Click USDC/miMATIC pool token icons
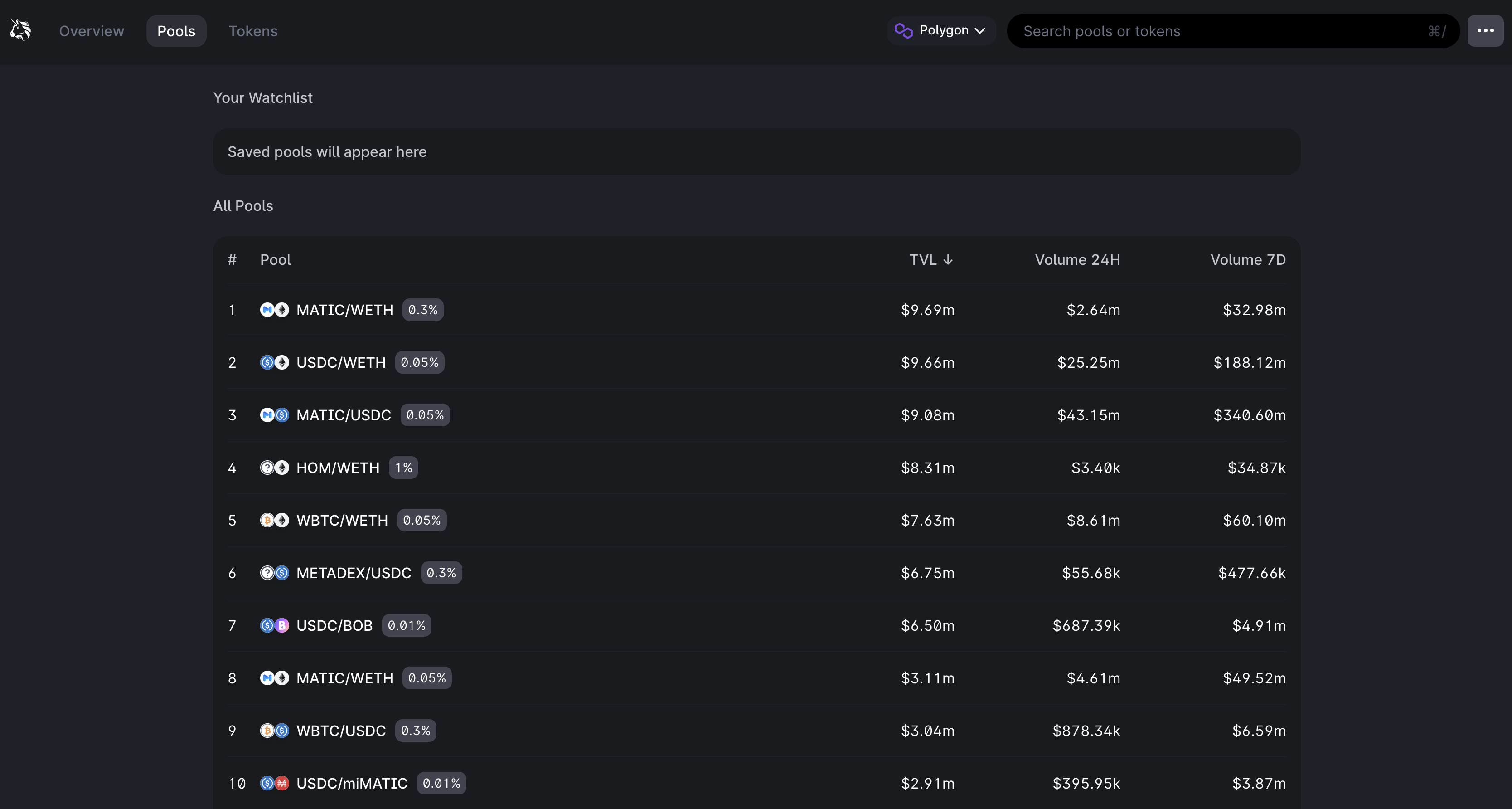 pos(274,783)
